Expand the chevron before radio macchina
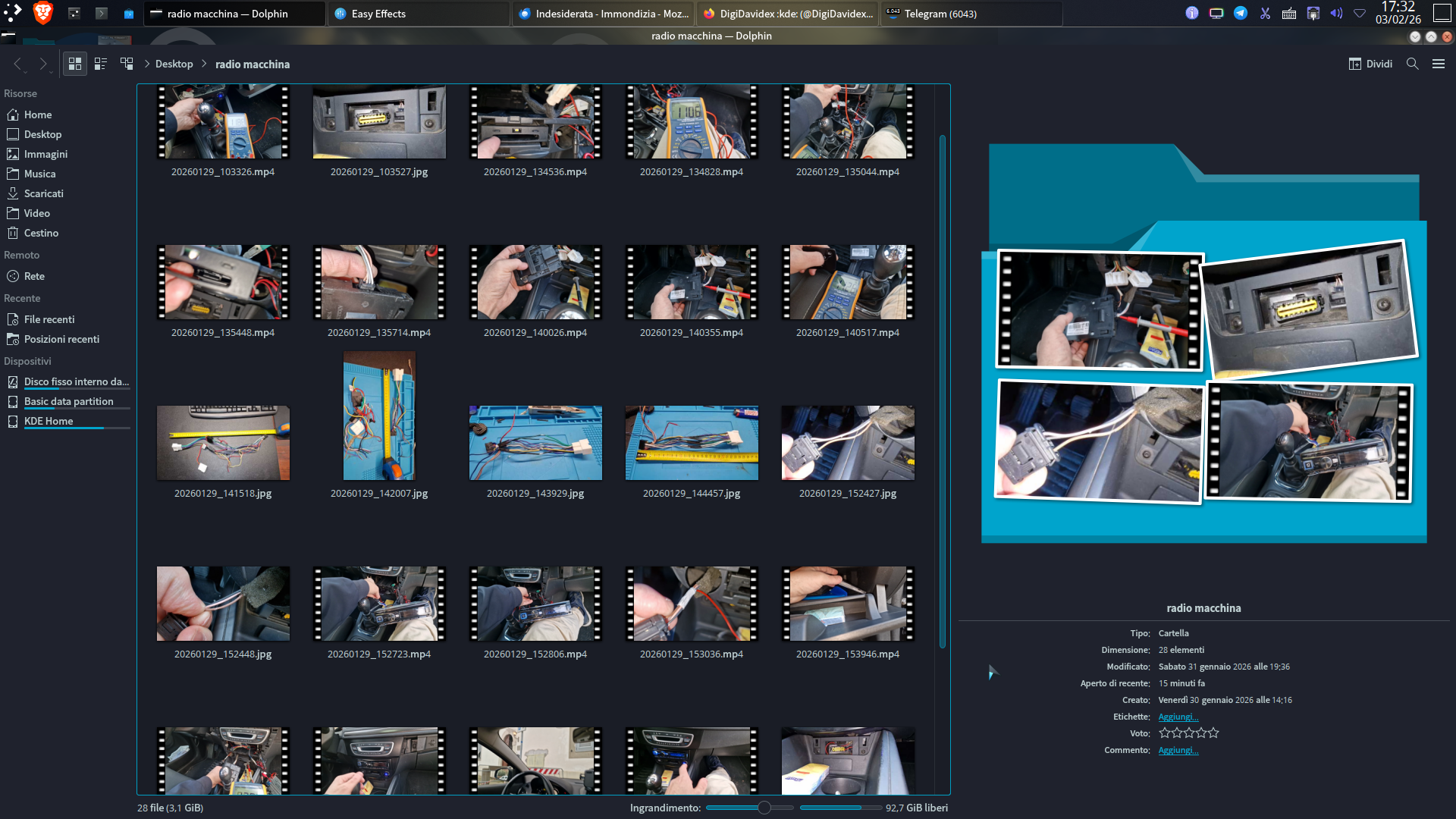The width and height of the screenshot is (1456, 819). [204, 64]
